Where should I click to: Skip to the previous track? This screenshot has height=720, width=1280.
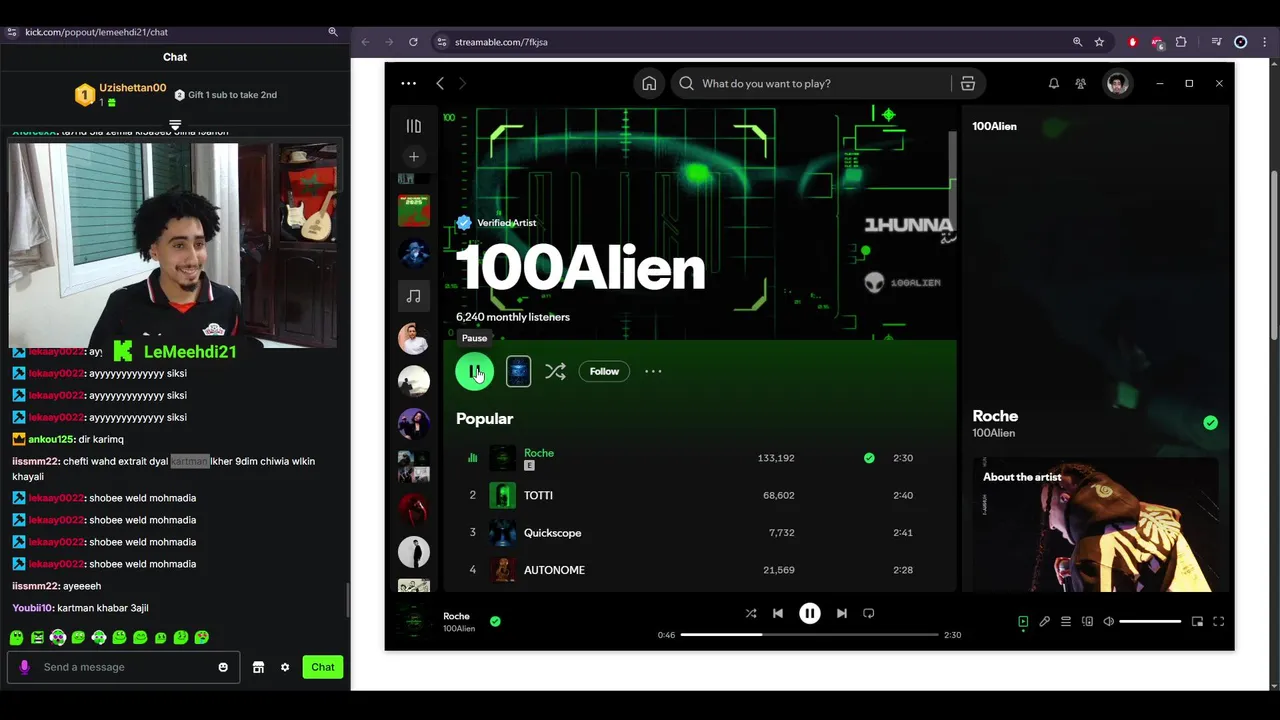778,614
